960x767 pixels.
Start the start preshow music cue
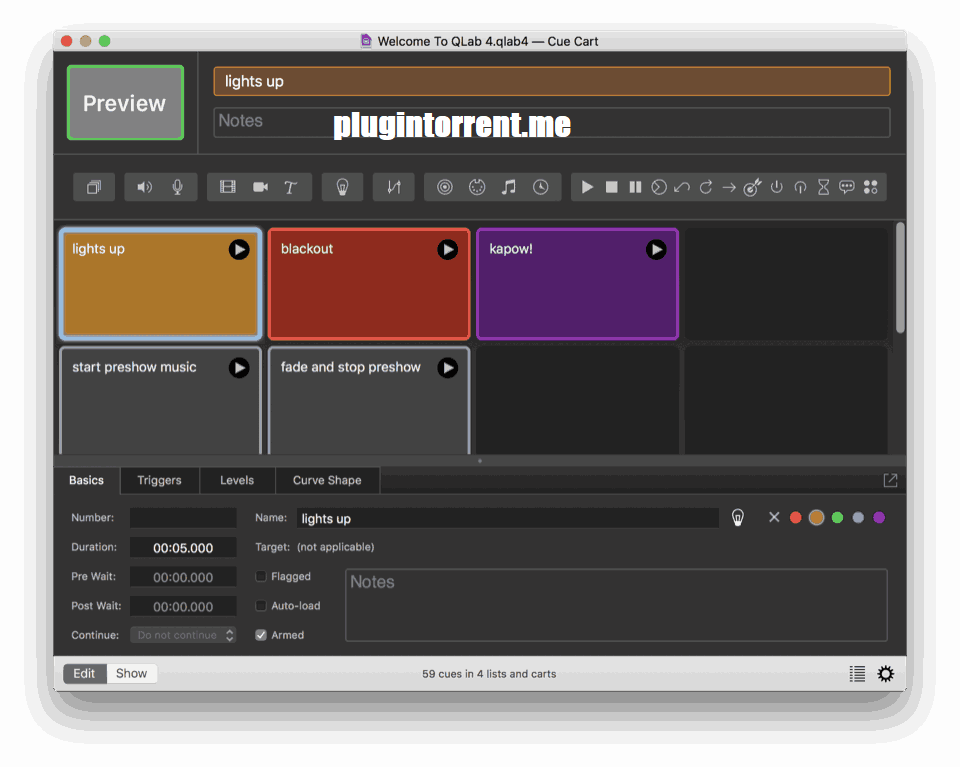(x=239, y=367)
